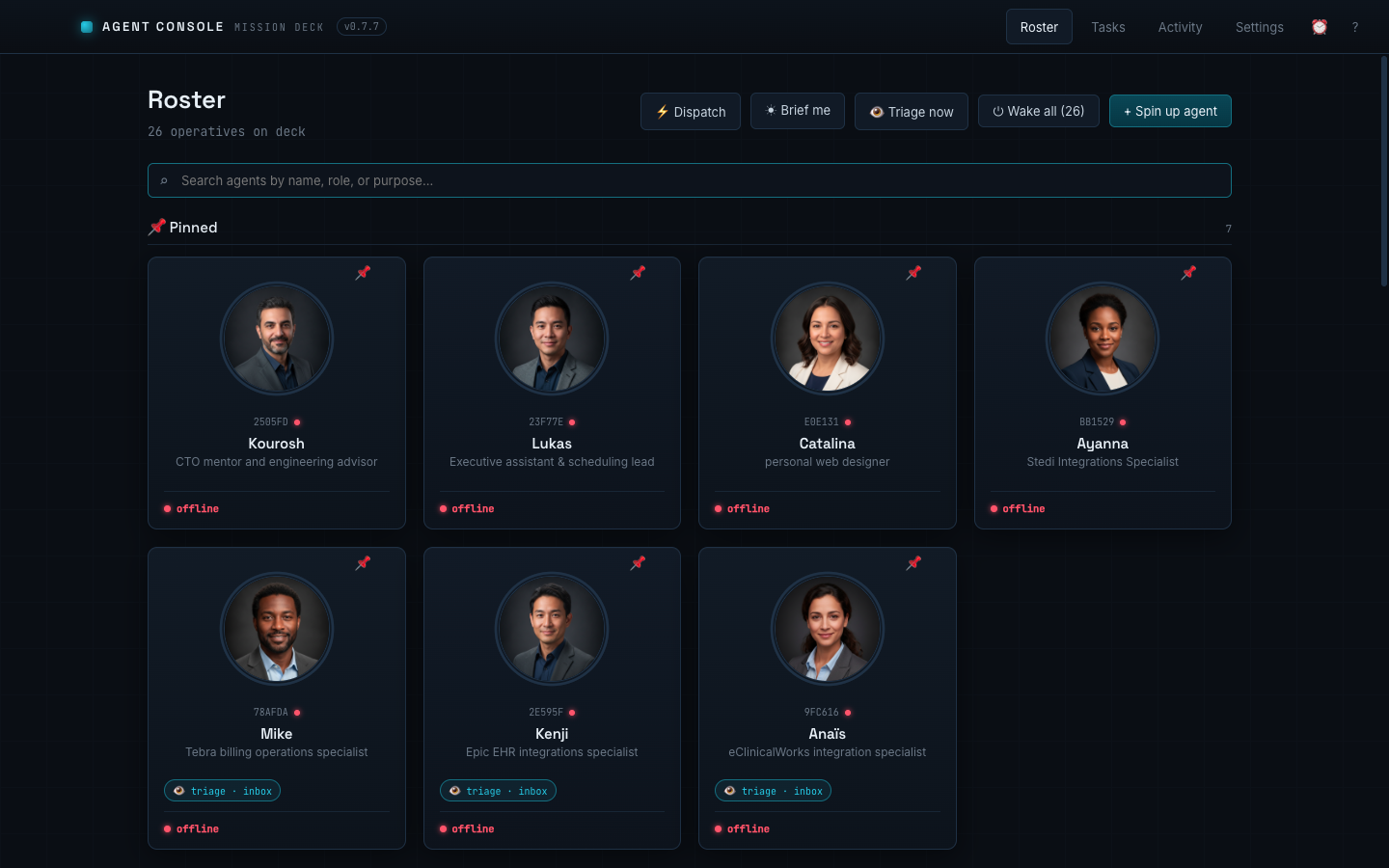Unpin Ayanna using her pin icon
Image resolution: width=1389 pixels, height=868 pixels.
point(1188,273)
